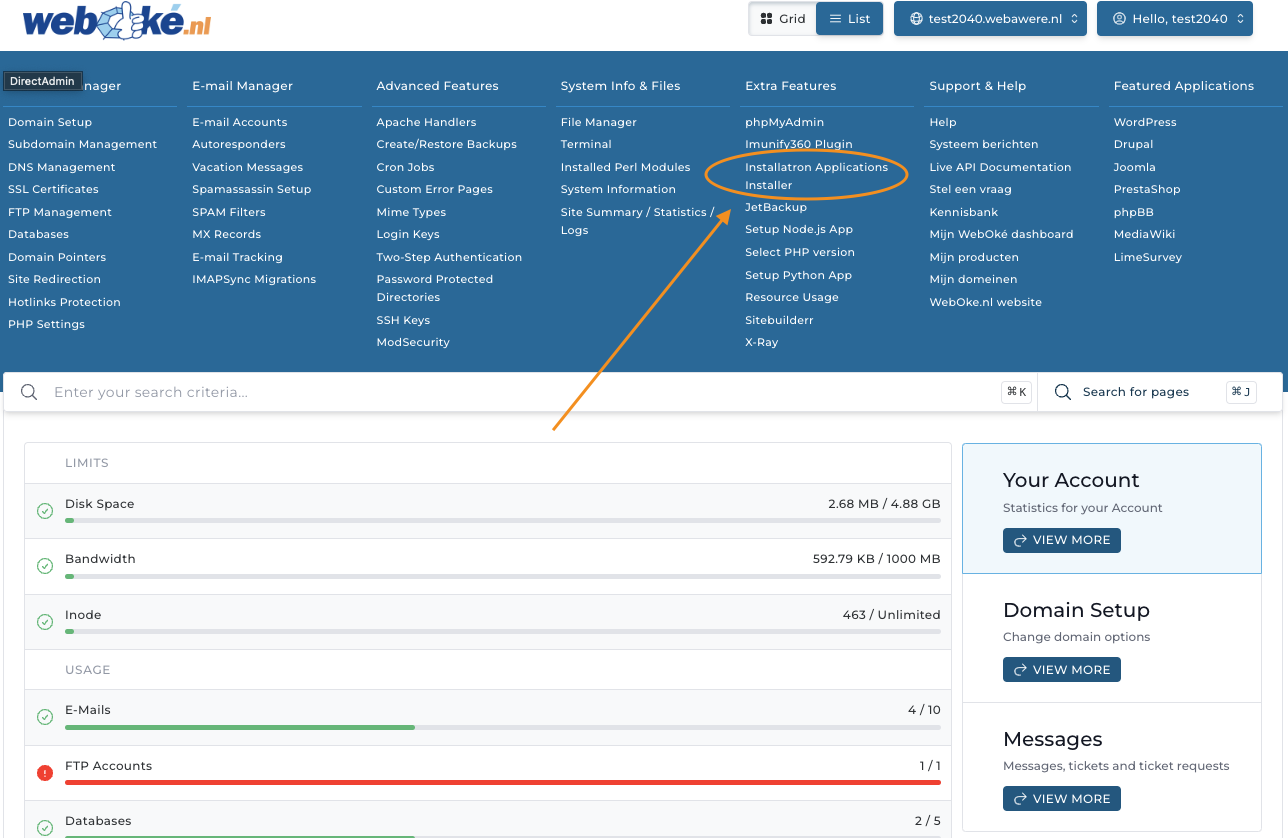Click the green check icon beside Bandwidth

coord(45,566)
